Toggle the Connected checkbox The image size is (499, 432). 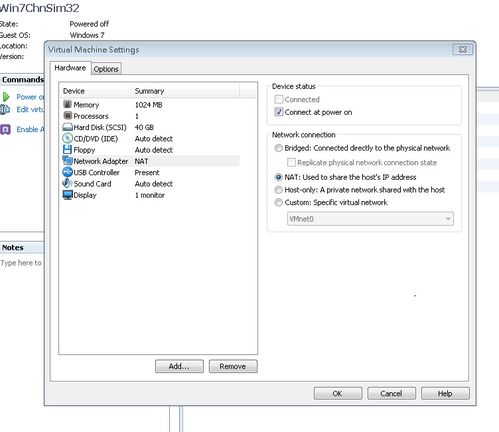click(x=279, y=99)
